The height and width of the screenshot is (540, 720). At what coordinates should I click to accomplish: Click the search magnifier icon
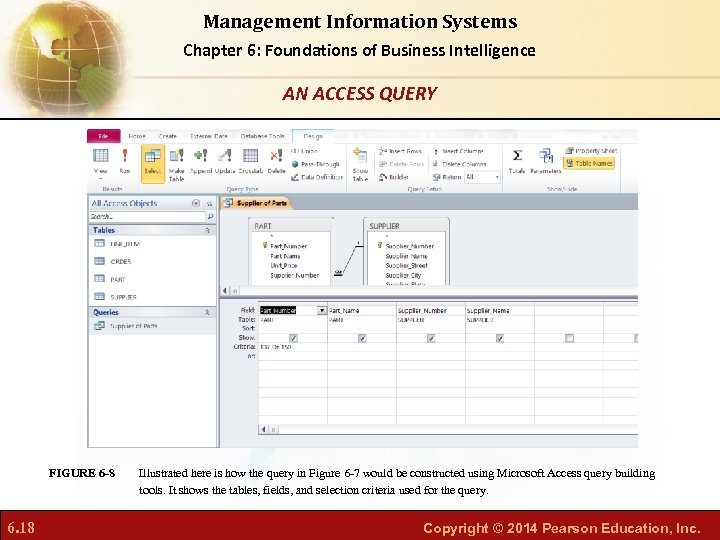(210, 216)
